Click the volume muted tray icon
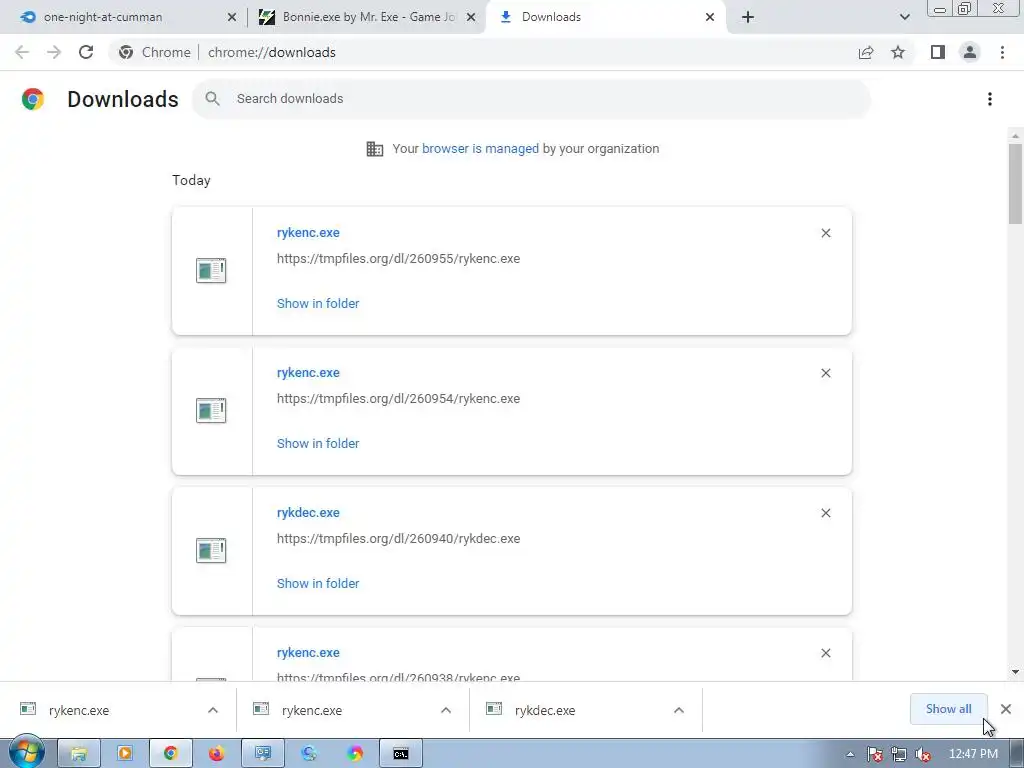Screen dimensions: 1024x768 [923, 754]
